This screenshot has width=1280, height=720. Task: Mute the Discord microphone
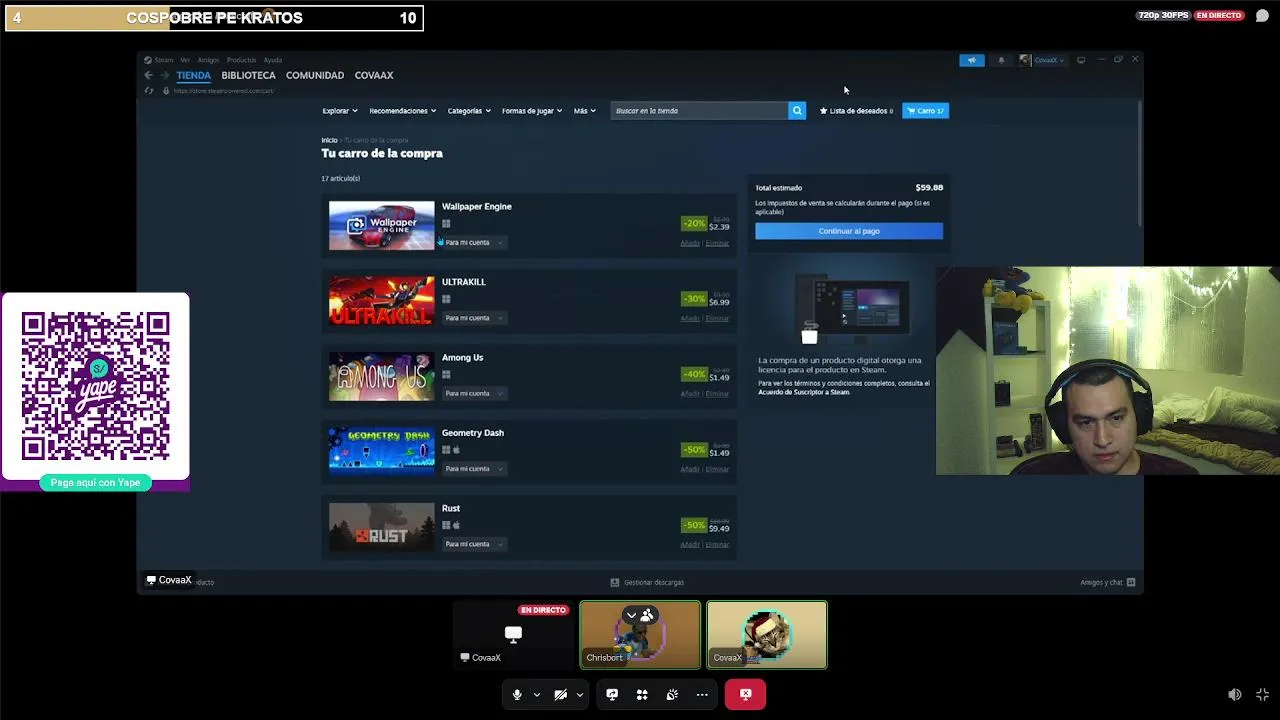point(517,695)
